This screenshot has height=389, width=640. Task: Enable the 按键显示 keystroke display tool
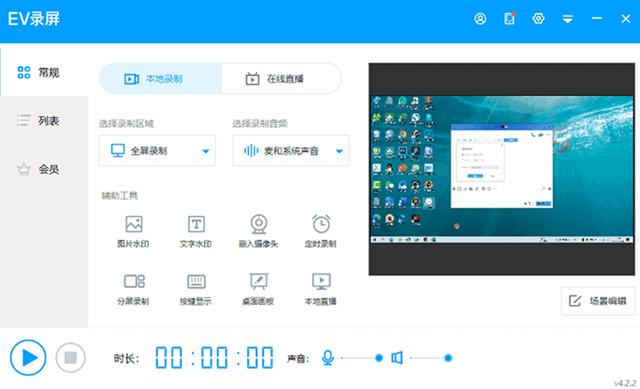click(x=196, y=289)
